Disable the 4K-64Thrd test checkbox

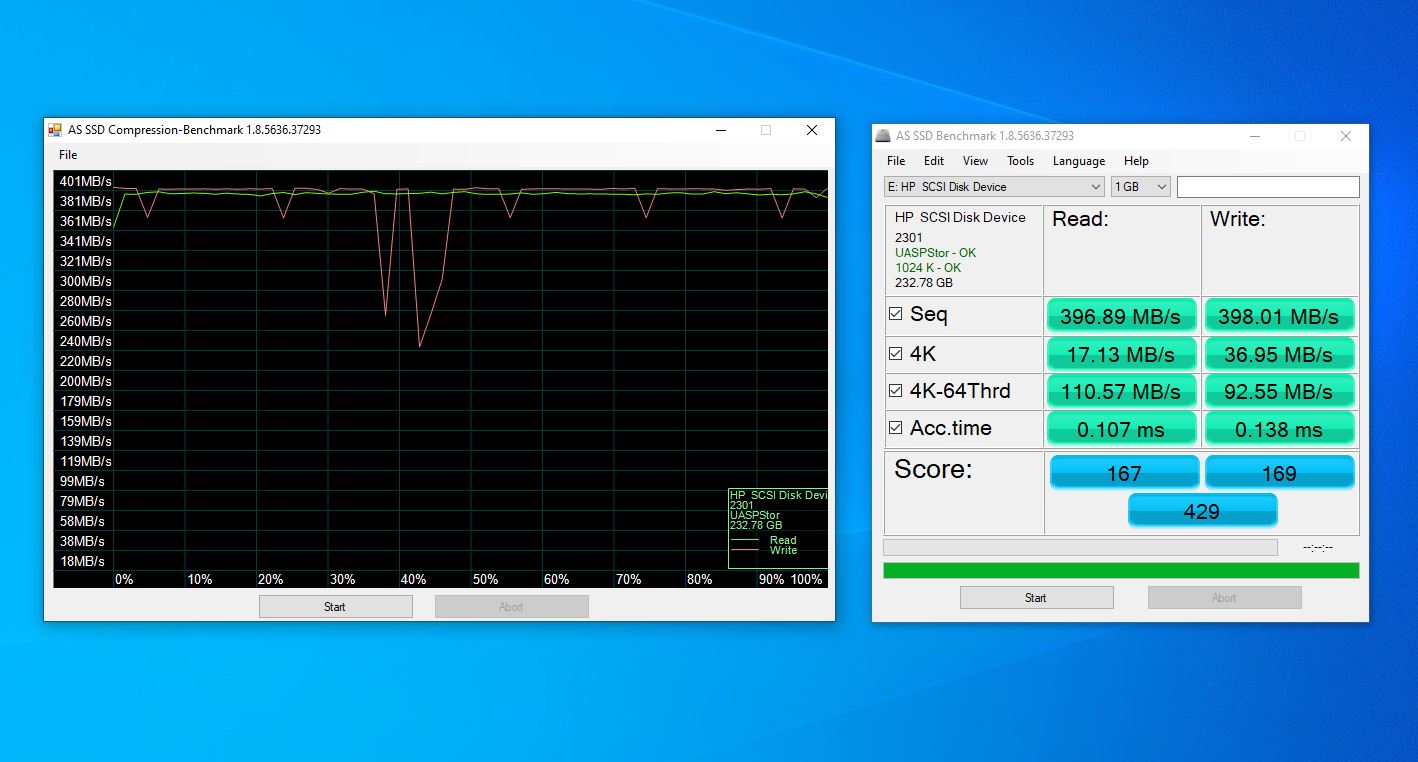(896, 391)
